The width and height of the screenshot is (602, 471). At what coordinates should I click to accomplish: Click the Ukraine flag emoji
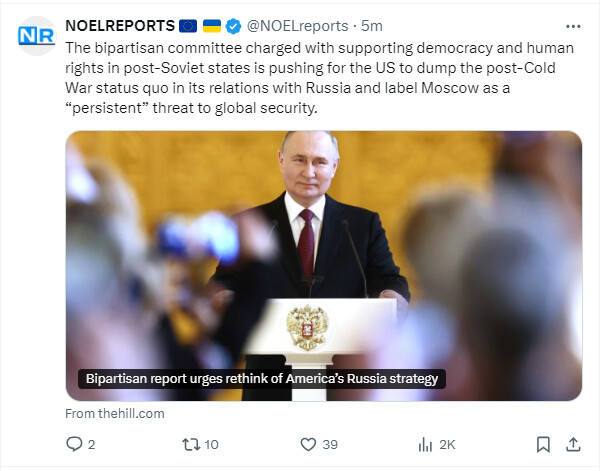point(213,25)
